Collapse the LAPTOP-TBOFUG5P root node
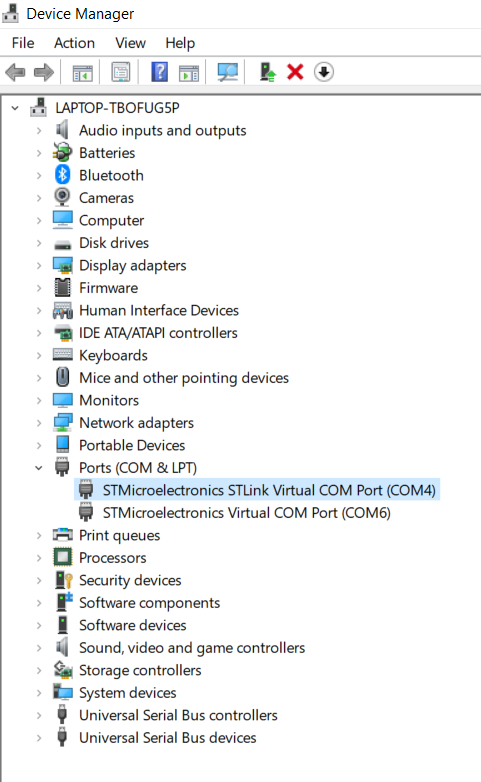This screenshot has height=782, width=481. 15,108
